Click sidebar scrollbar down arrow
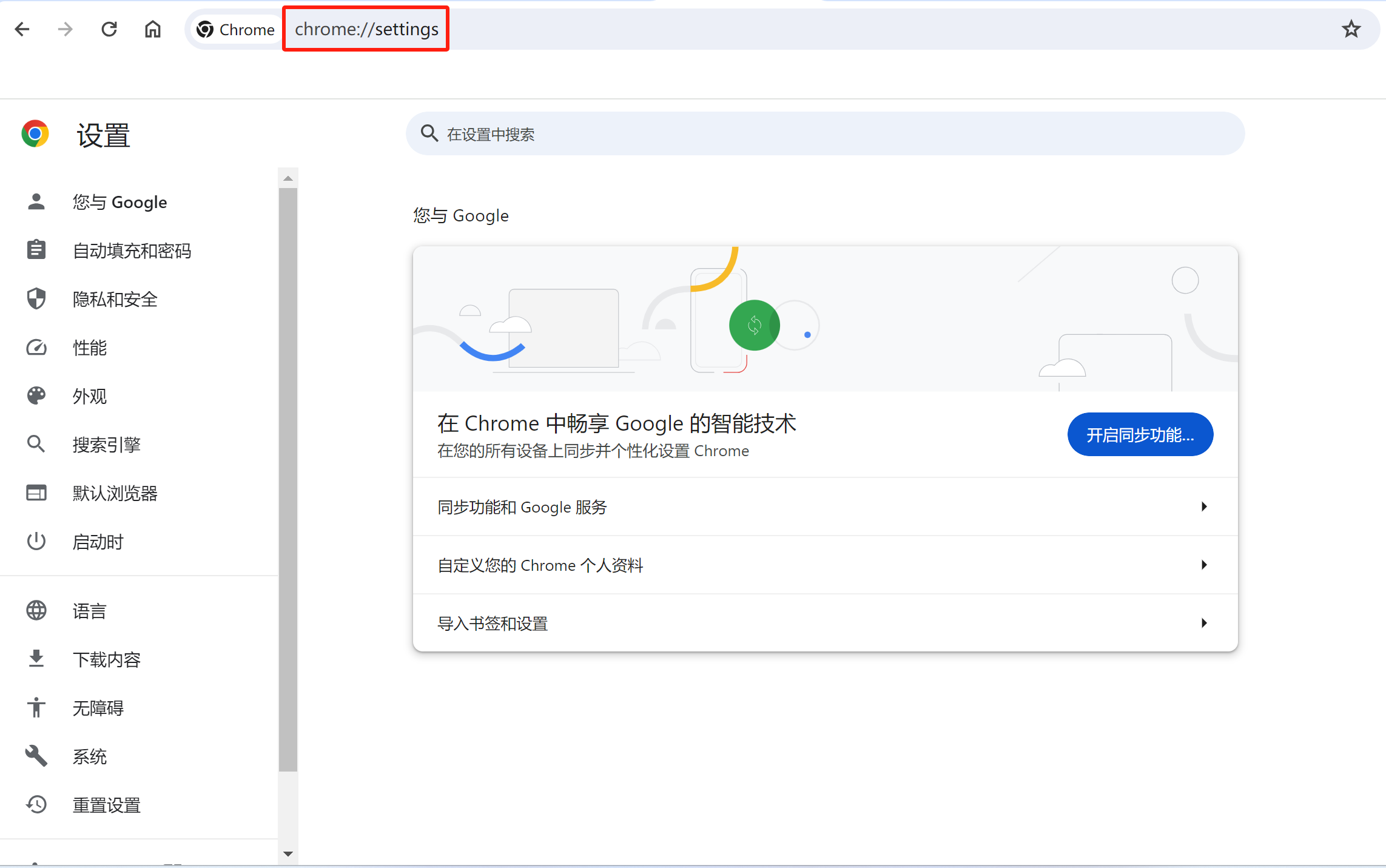The image size is (1386, 868). (x=288, y=854)
